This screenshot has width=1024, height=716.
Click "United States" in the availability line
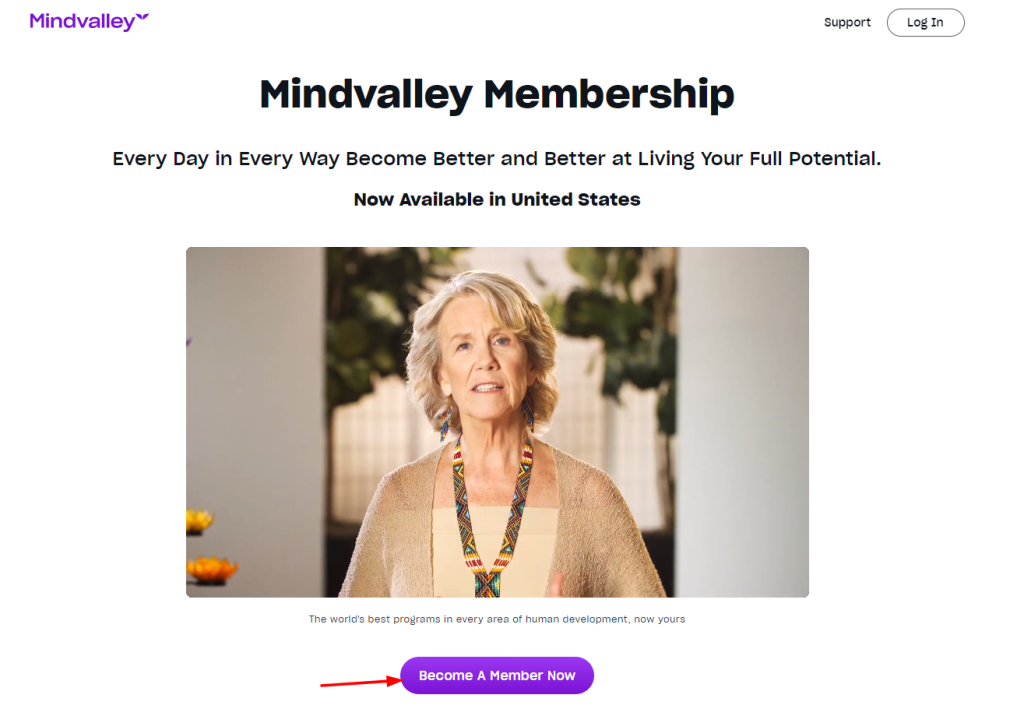click(x=575, y=199)
